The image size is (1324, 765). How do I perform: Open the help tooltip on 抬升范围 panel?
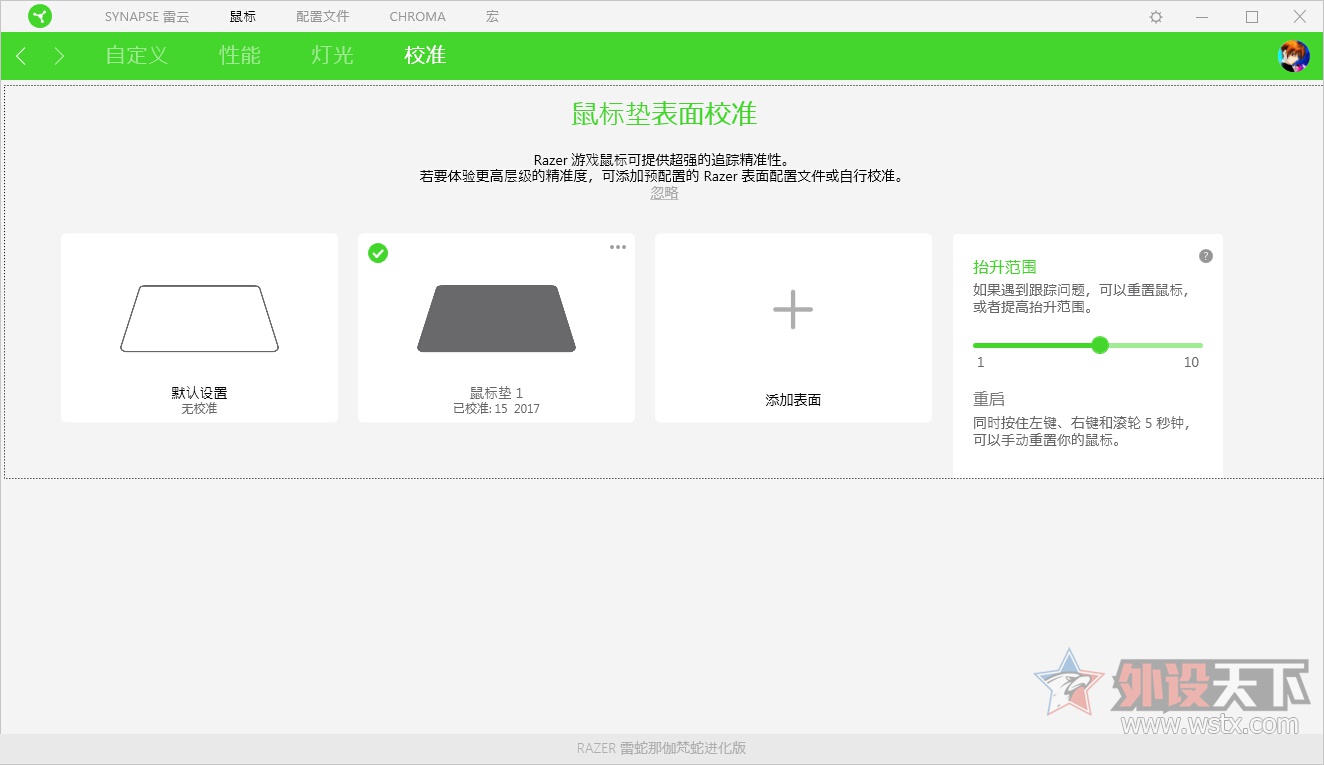(x=1205, y=255)
